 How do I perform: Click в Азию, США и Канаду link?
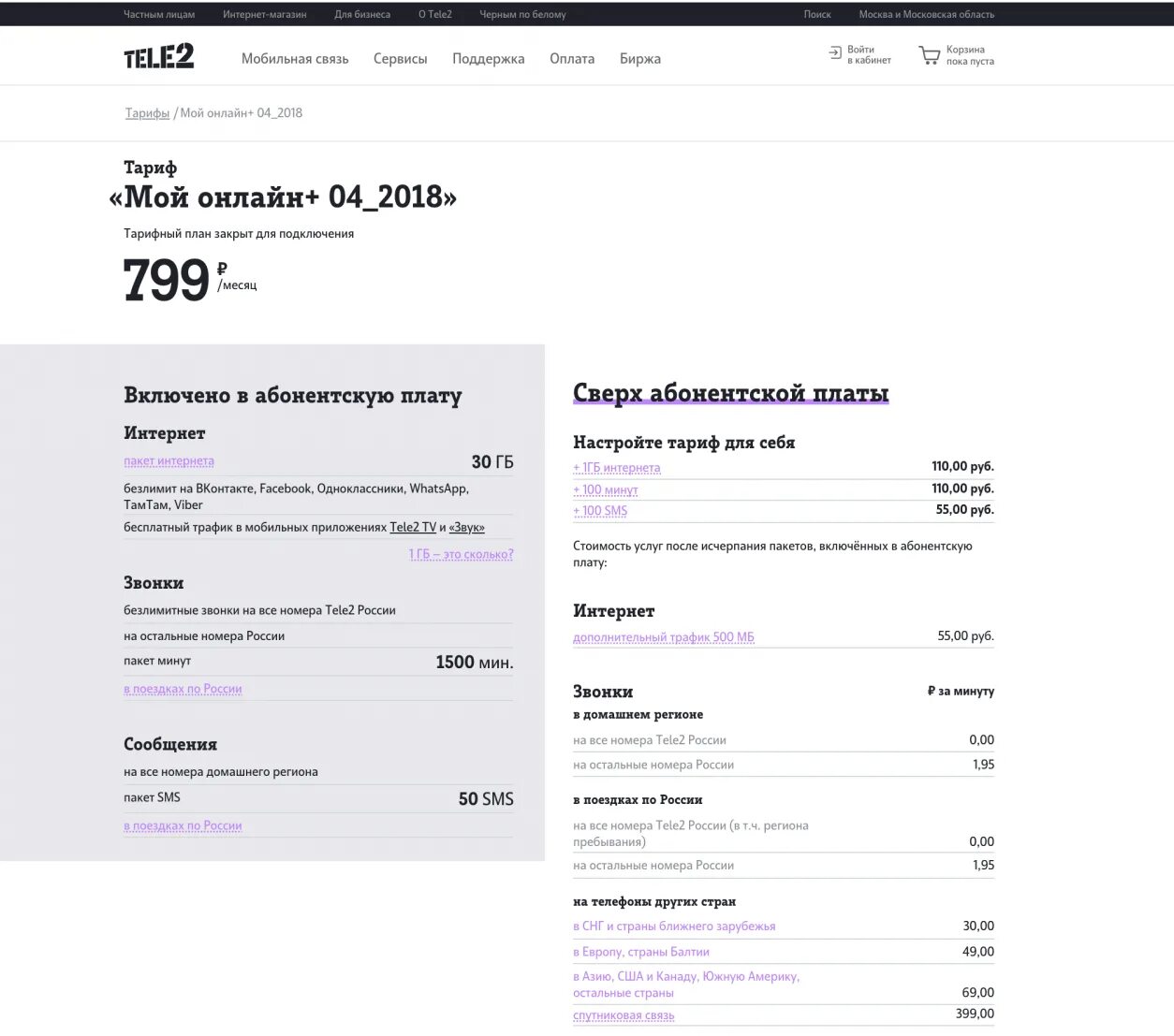(685, 985)
